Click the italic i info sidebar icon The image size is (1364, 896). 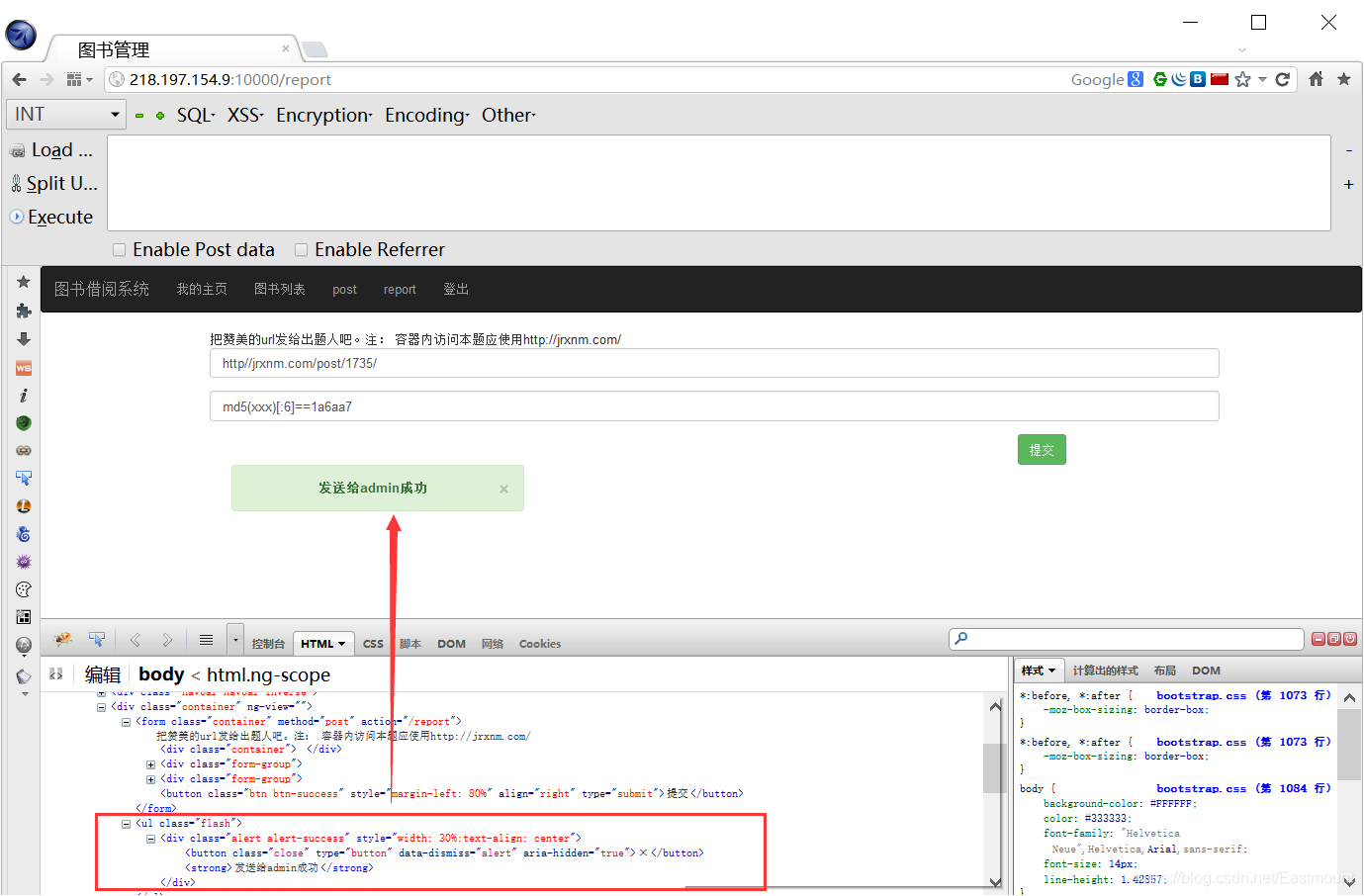pyautogui.click(x=24, y=396)
